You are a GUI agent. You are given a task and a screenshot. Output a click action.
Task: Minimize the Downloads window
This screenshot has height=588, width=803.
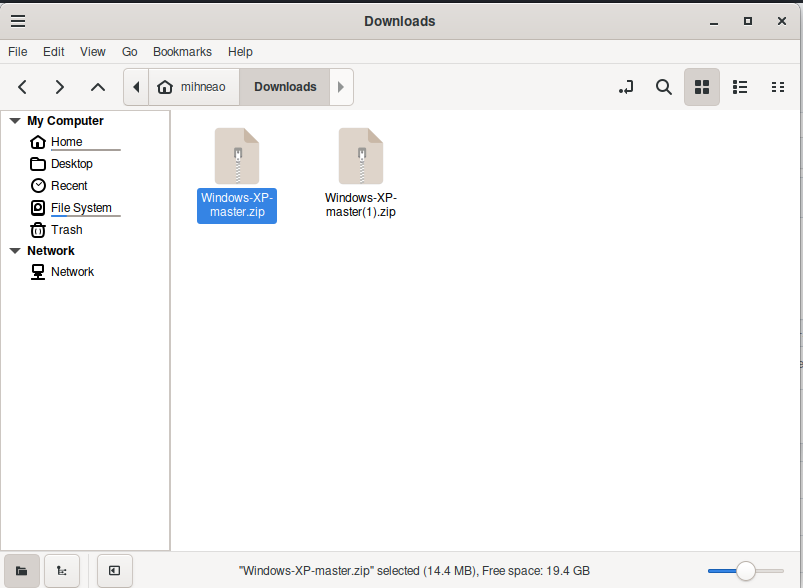714,22
